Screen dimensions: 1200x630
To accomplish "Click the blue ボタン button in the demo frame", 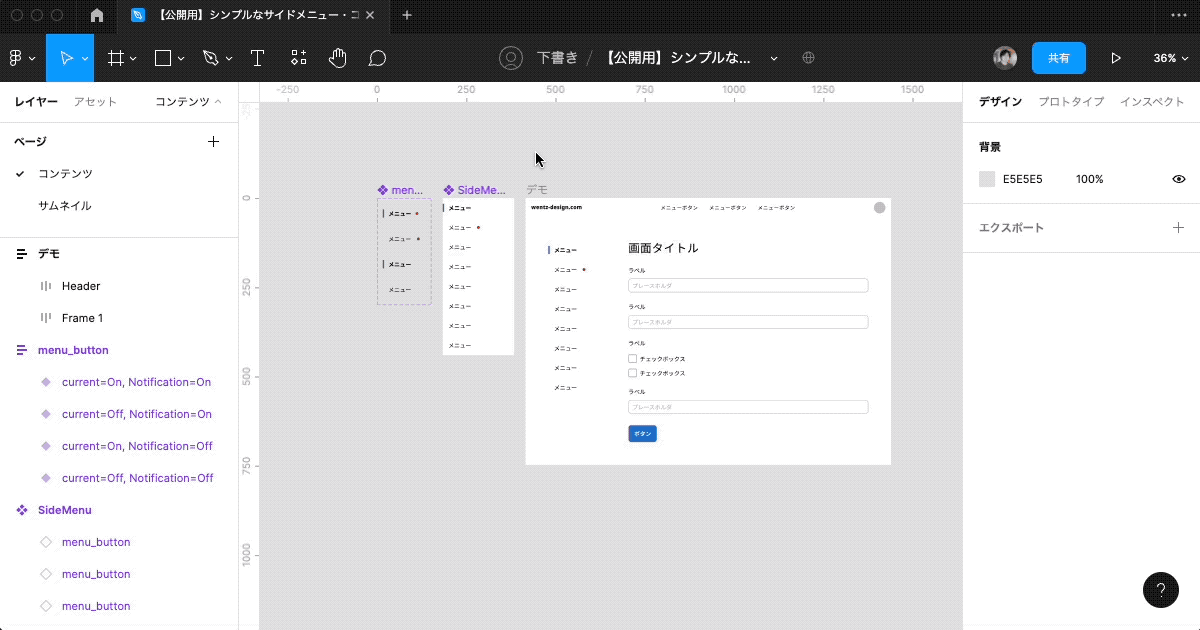I will pyautogui.click(x=643, y=433).
